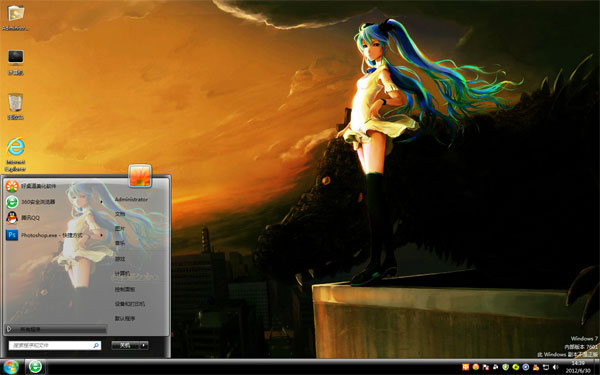Open the green 360 shield tray icon

click(x=505, y=367)
